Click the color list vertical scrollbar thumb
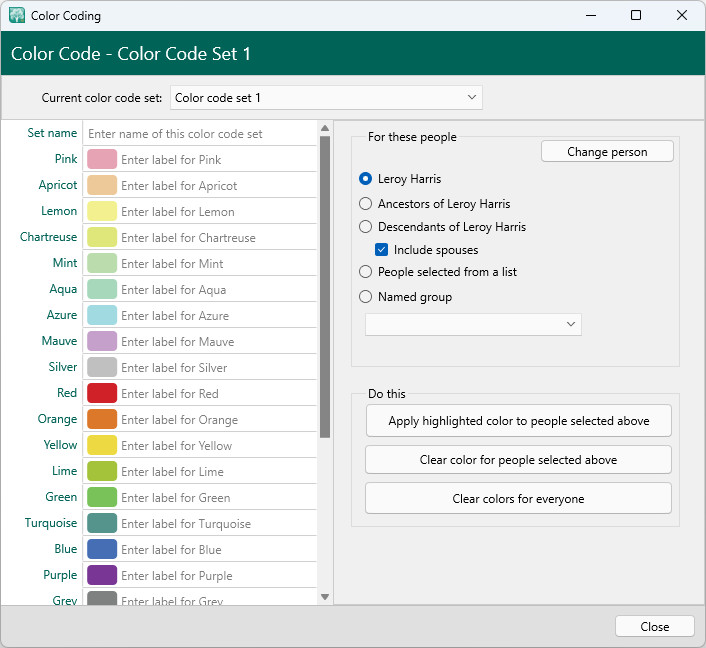 [x=325, y=287]
